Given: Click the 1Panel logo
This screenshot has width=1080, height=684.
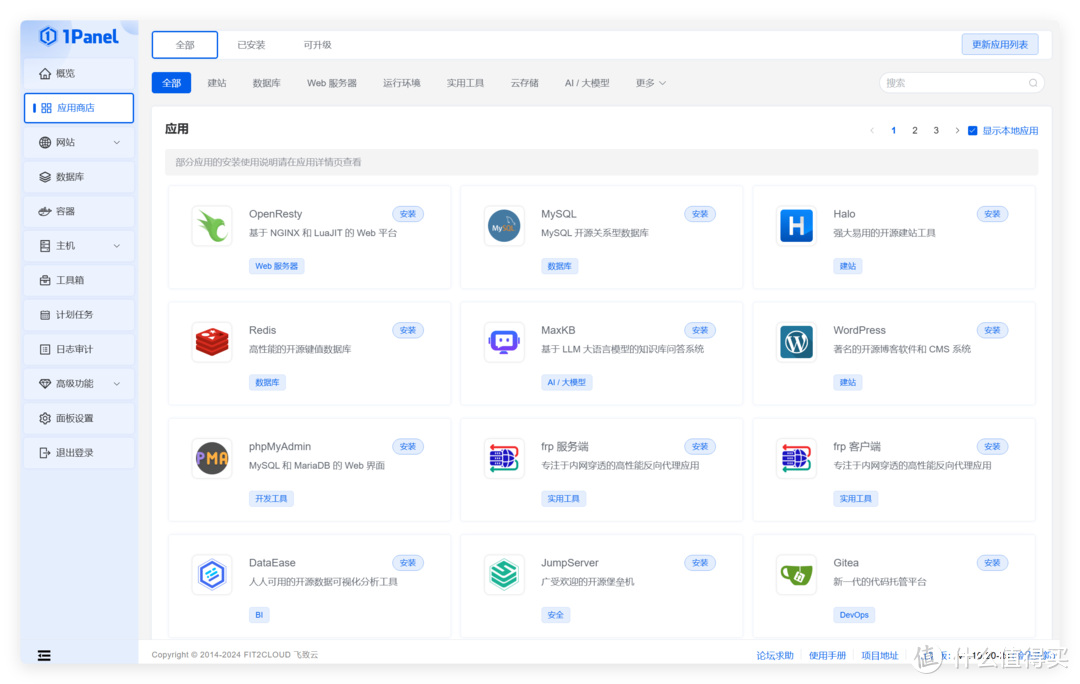Looking at the screenshot, I should 79,36.
